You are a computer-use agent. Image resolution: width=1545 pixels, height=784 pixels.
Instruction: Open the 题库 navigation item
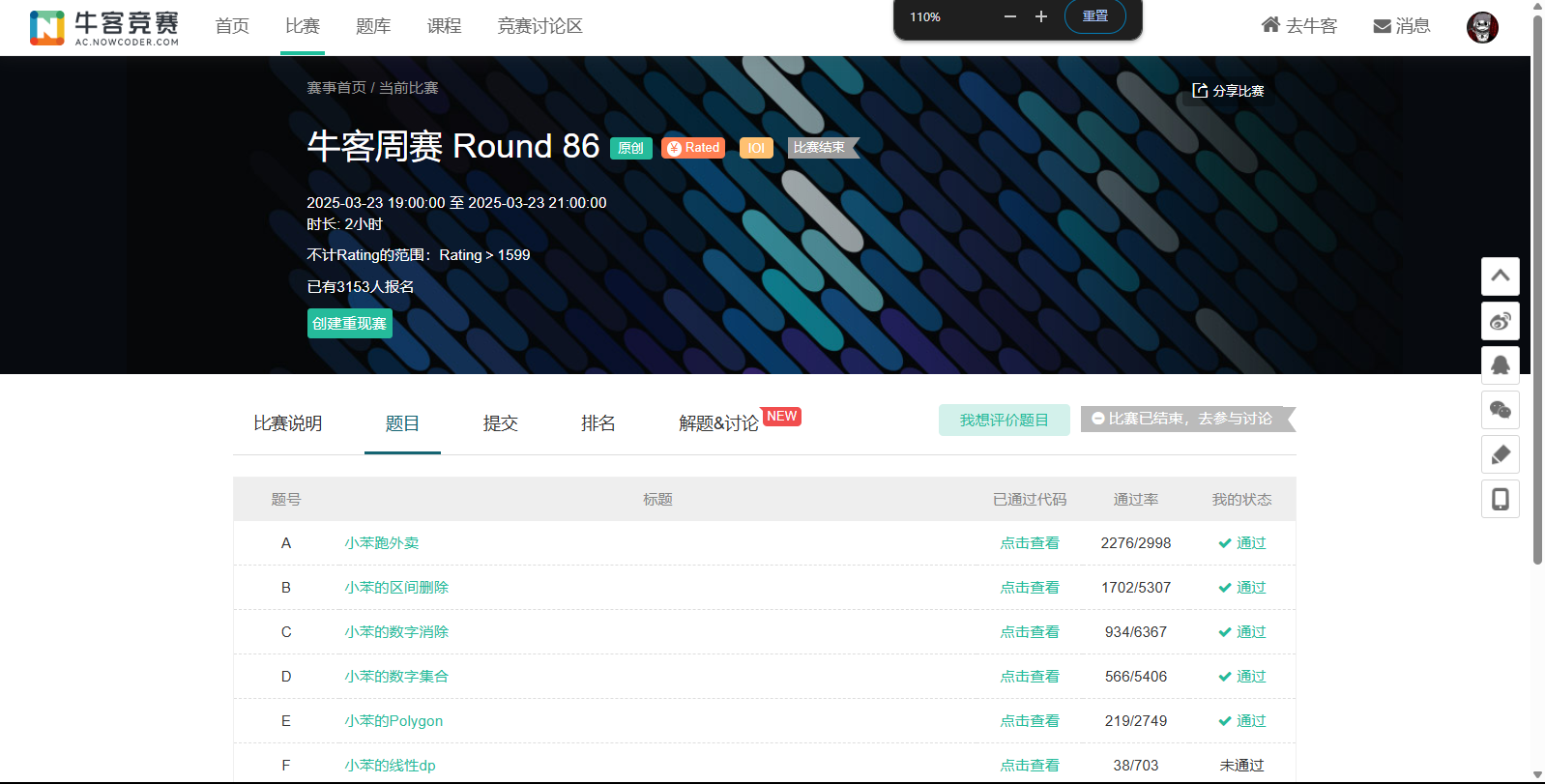(373, 26)
